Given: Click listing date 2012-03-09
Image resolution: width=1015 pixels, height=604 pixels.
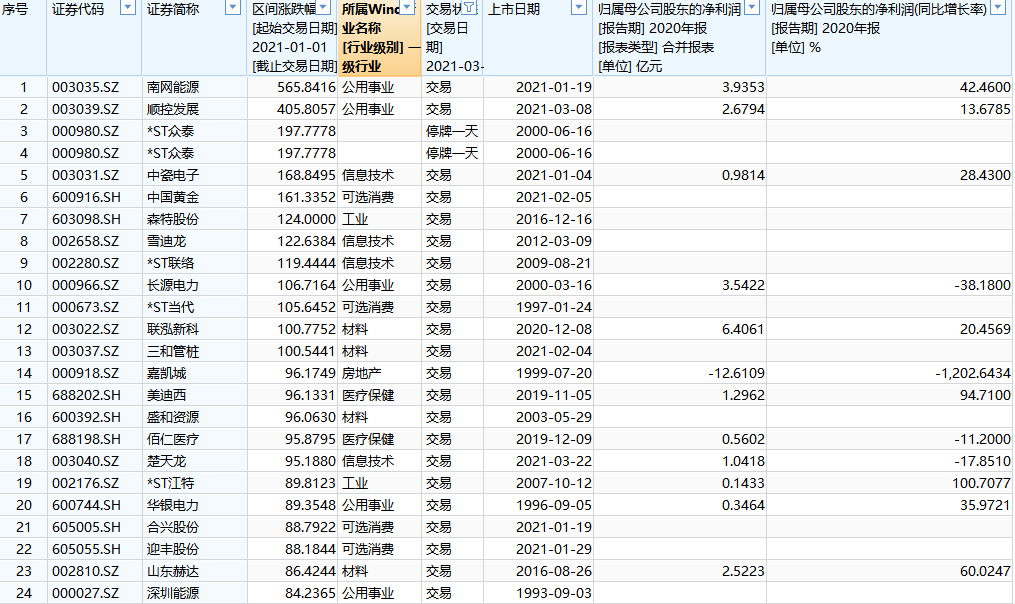Looking at the screenshot, I should coord(553,241).
